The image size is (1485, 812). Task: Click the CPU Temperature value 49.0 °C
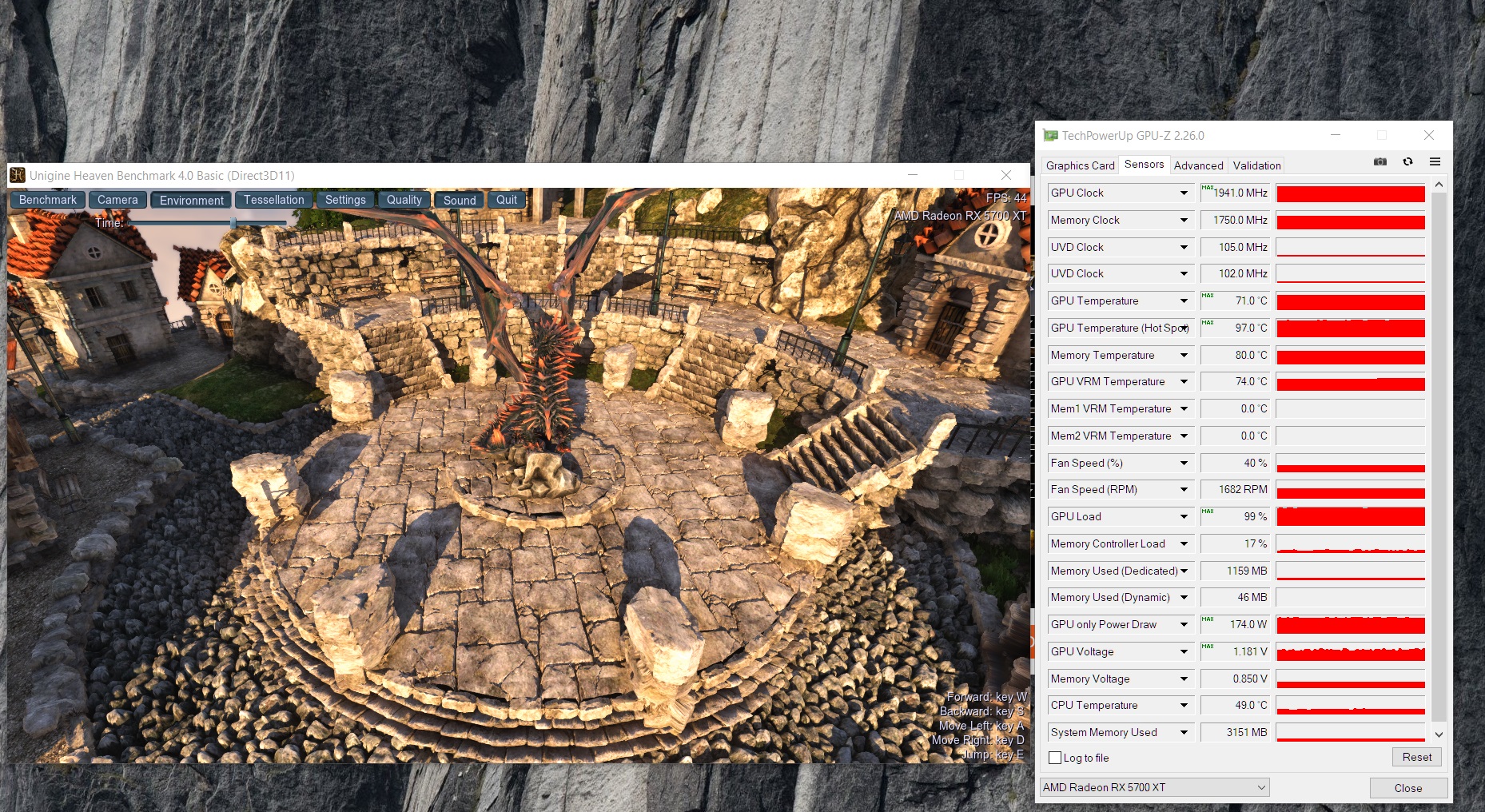(x=1236, y=706)
